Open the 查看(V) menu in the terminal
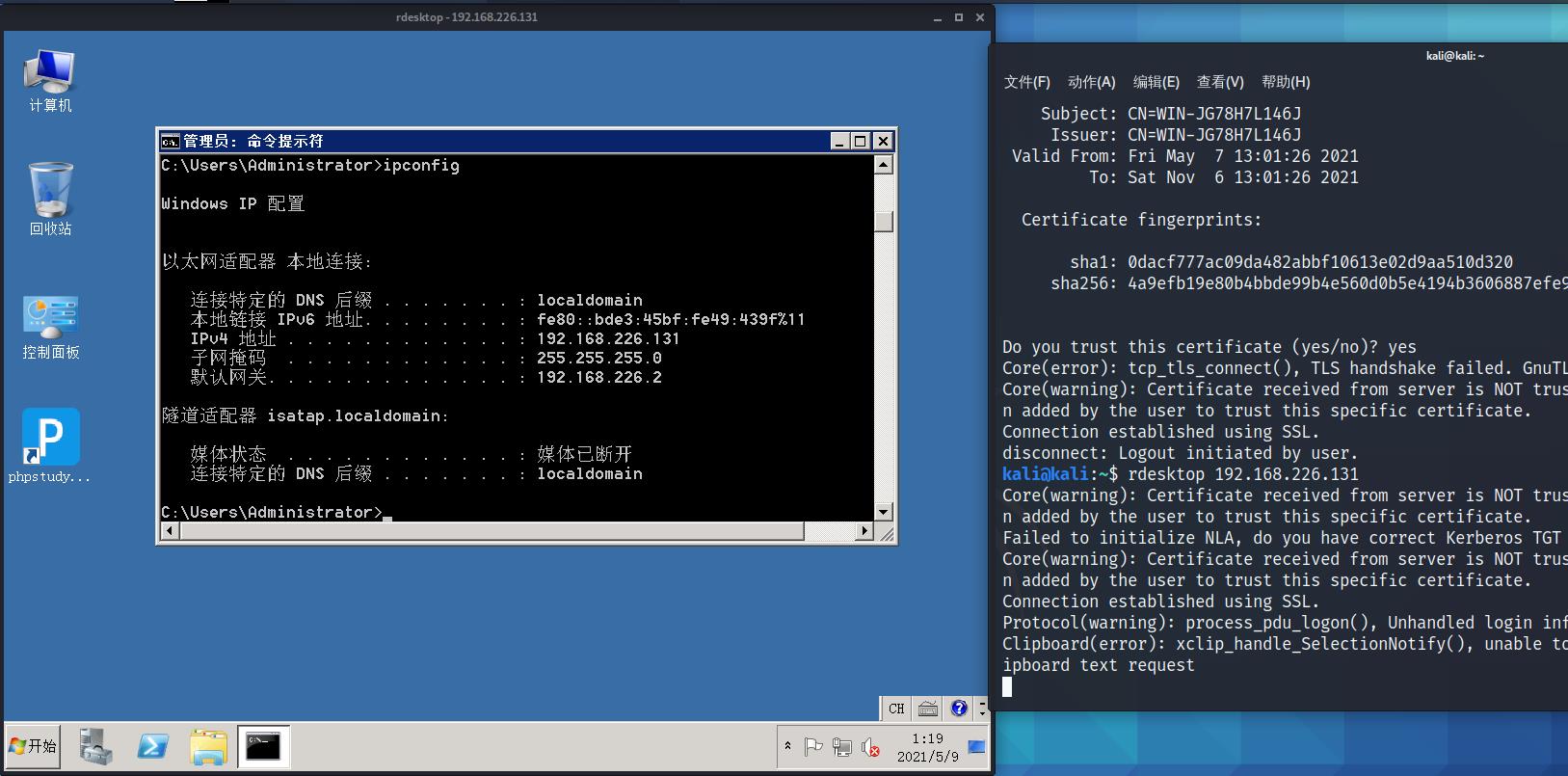The height and width of the screenshot is (776, 1568). click(x=1220, y=82)
